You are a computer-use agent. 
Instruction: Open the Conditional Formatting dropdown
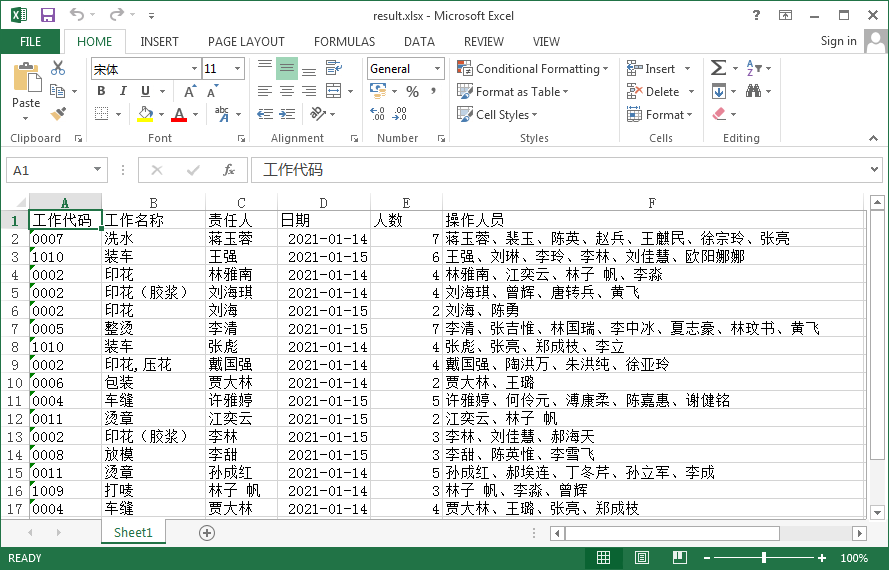pyautogui.click(x=533, y=69)
